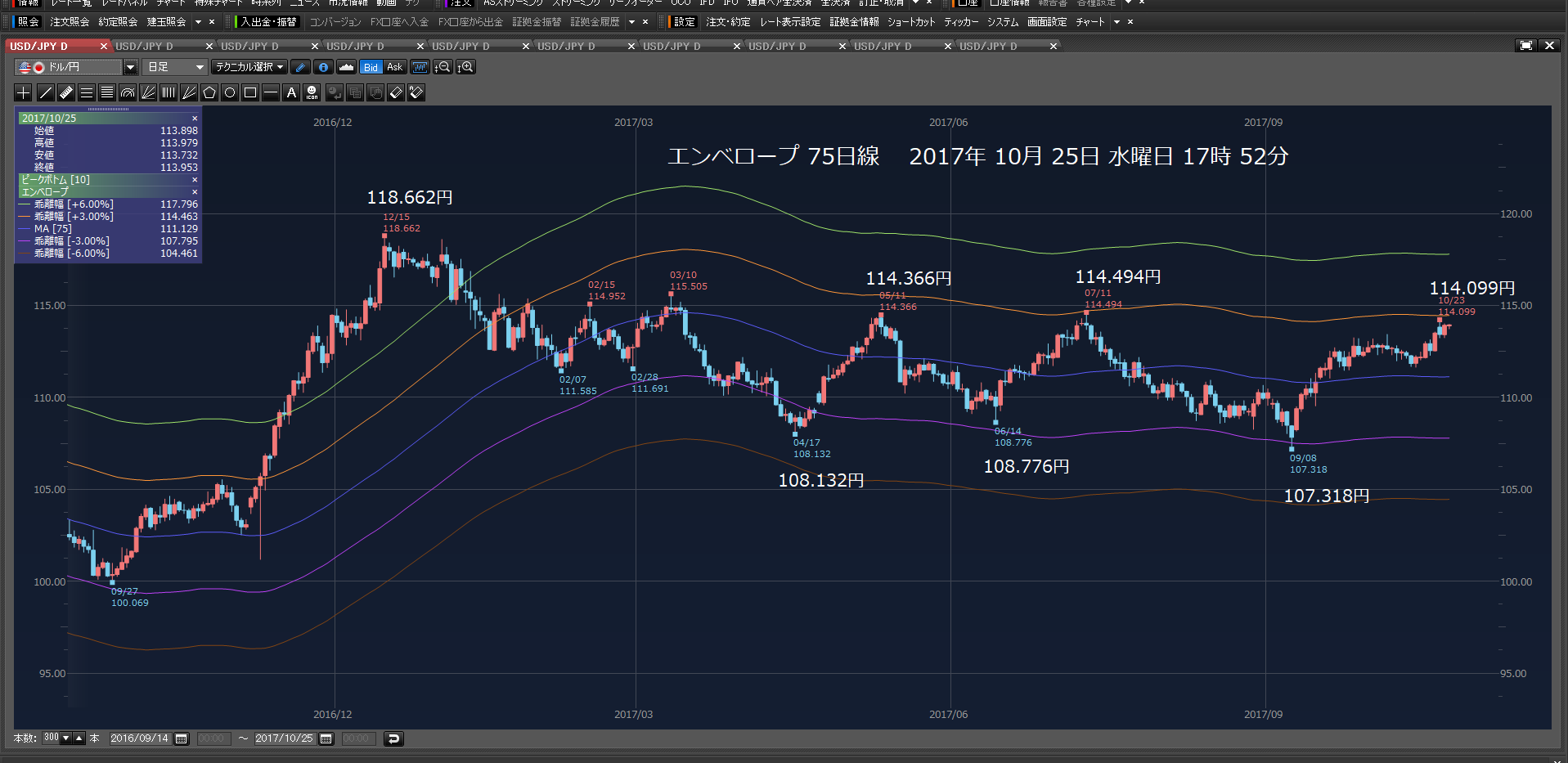This screenshot has height=763, width=1568.
Task: Open the 建玉照会 menu item
Action: click(x=167, y=22)
